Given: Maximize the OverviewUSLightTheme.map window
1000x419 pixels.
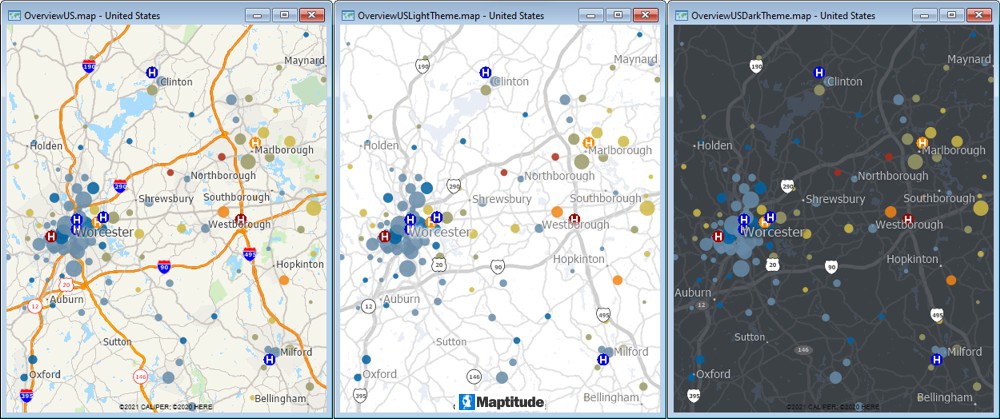Looking at the screenshot, I should (x=617, y=15).
